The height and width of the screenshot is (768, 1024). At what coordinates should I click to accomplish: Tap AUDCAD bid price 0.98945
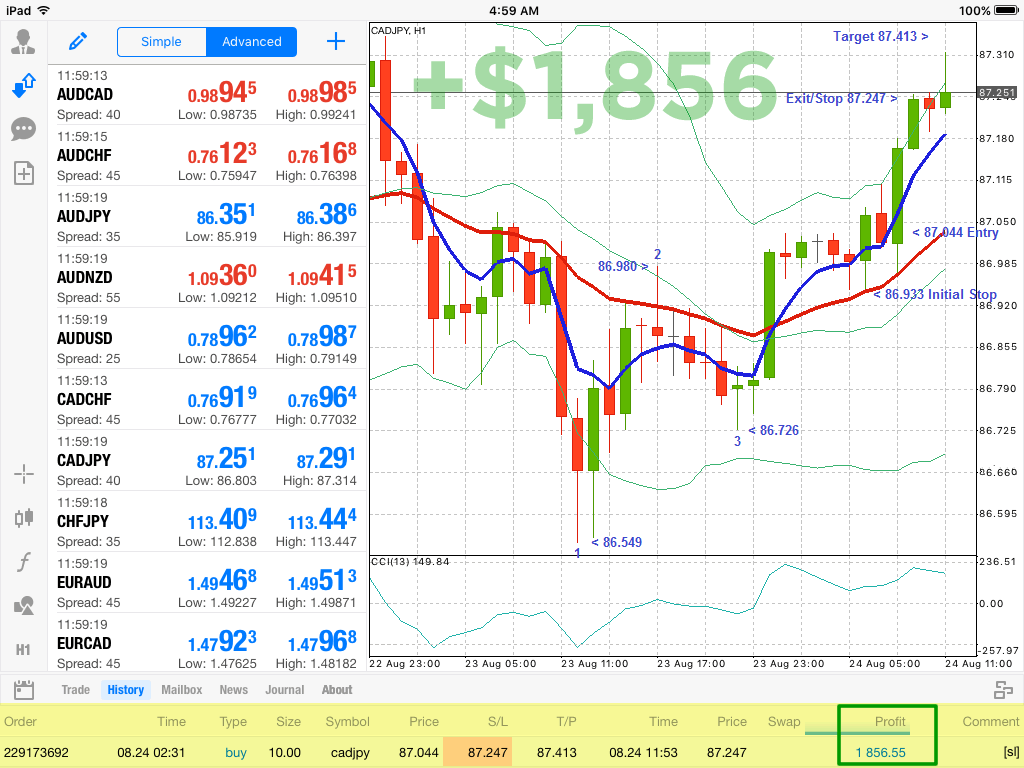[x=222, y=93]
